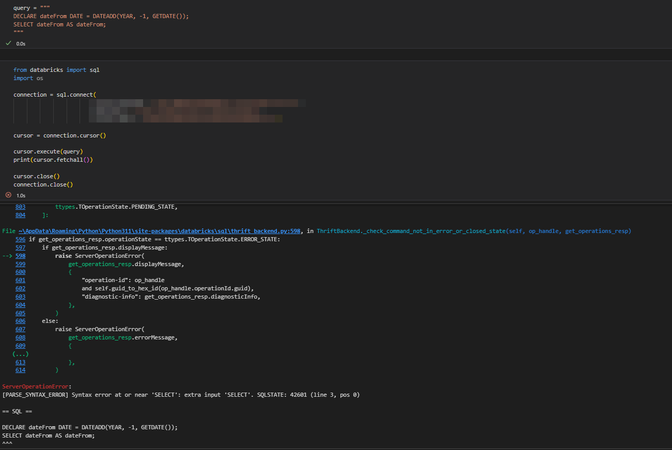Image resolution: width=672 pixels, height=450 pixels.
Task: Select line number 603 link
Action: click(20, 206)
